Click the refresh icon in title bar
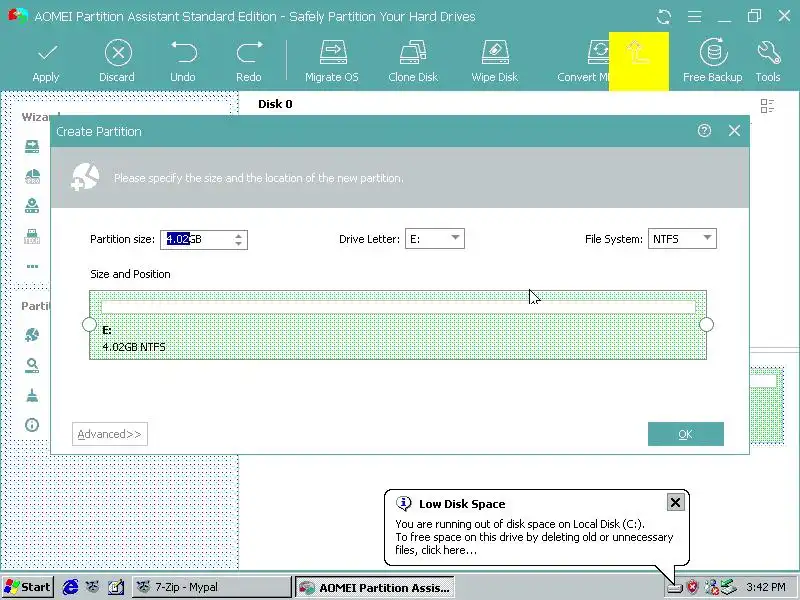The height and width of the screenshot is (600, 800). coord(663,16)
